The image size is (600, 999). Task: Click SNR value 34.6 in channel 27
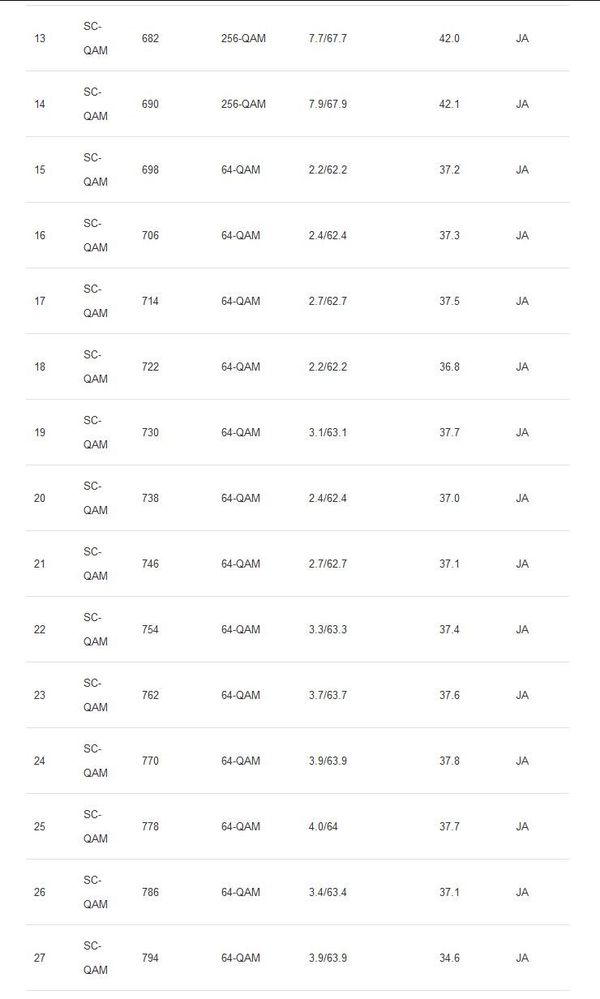[x=449, y=957]
